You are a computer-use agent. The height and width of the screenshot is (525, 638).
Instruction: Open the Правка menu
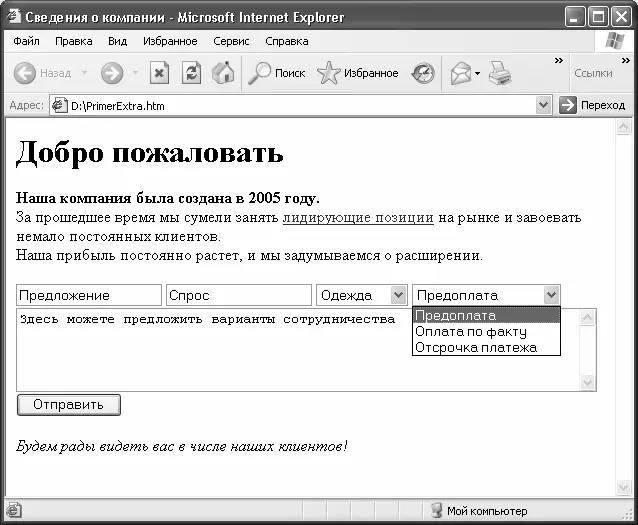(x=74, y=42)
